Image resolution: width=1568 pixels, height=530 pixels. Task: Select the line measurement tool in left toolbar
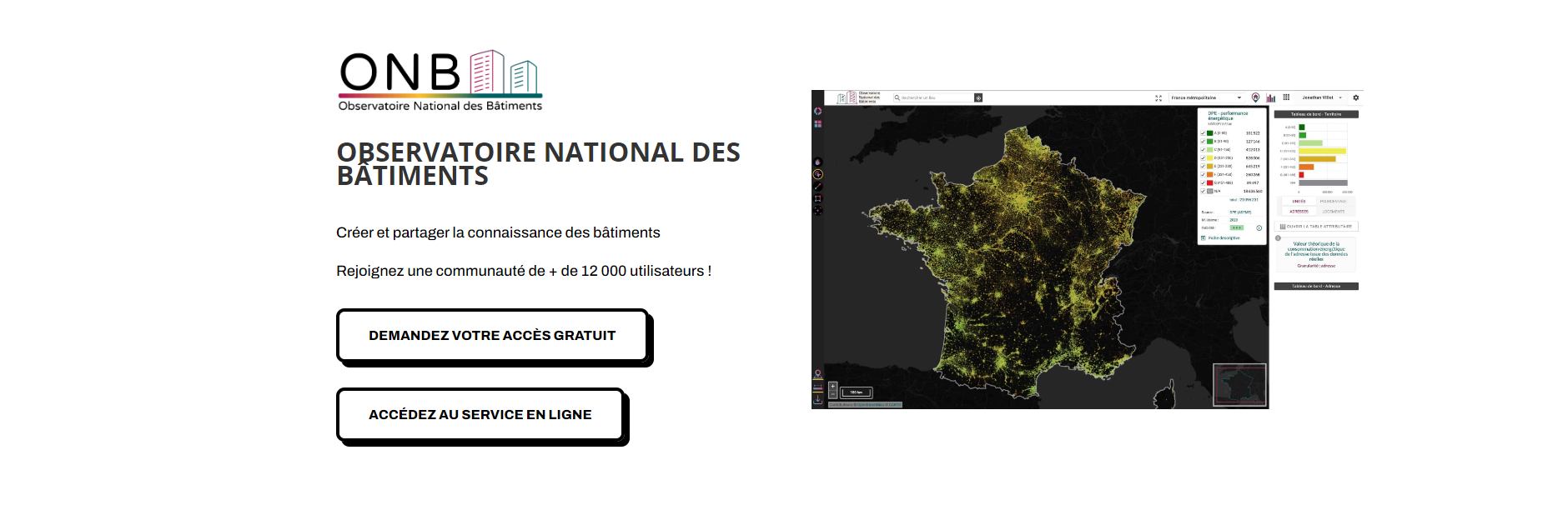[818, 187]
